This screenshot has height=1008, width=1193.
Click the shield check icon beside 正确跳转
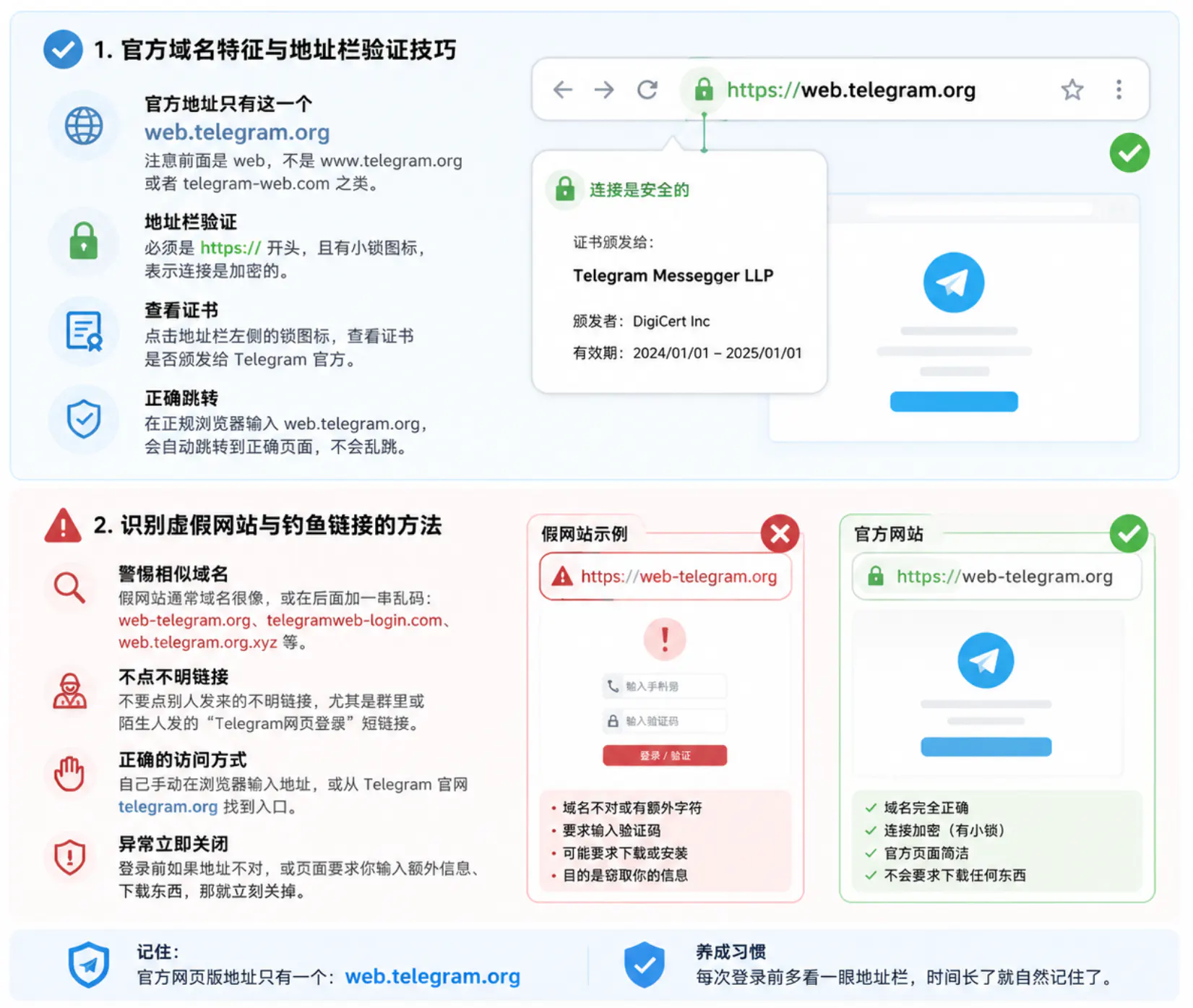coord(84,419)
